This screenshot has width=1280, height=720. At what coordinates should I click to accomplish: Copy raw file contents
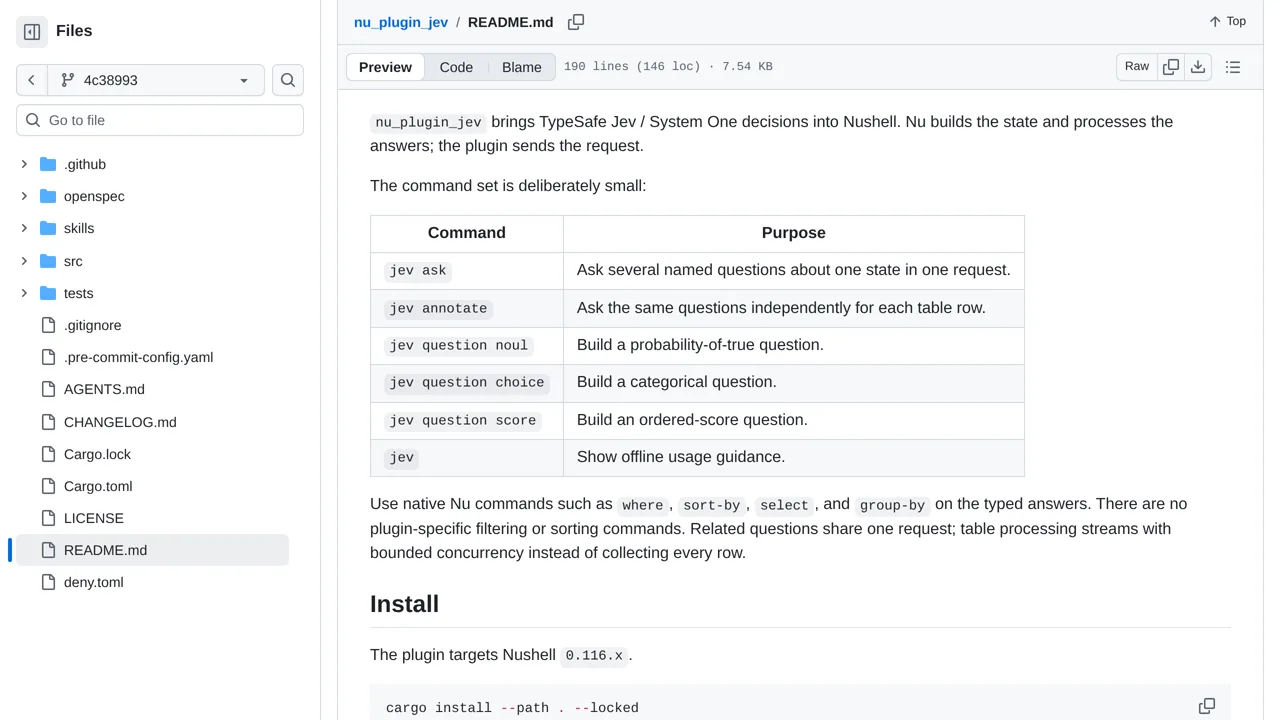pos(1171,67)
